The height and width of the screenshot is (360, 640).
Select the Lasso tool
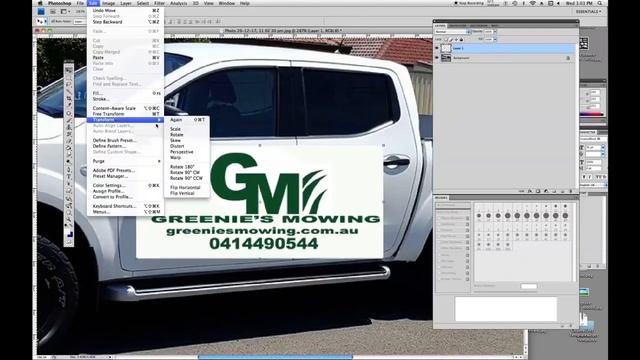(69, 84)
